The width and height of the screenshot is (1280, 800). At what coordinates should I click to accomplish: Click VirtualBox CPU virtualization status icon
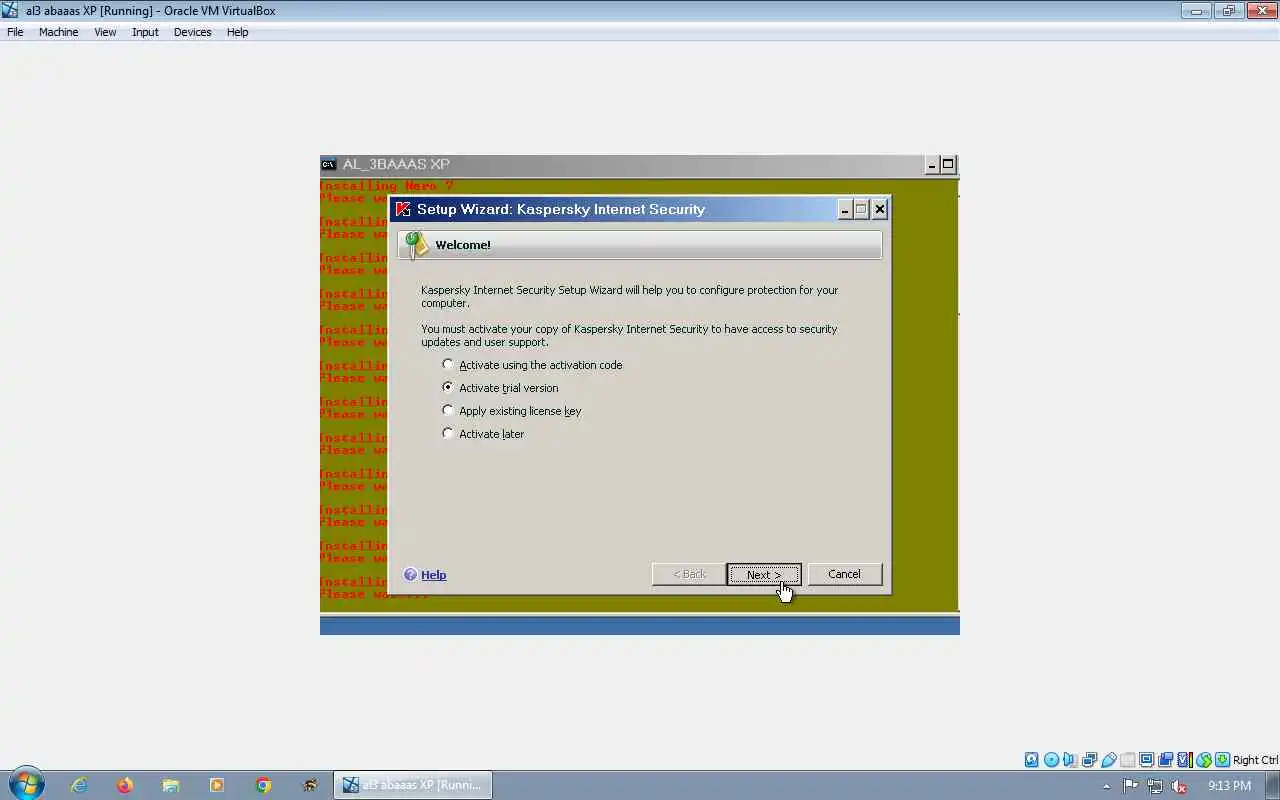click(x=1185, y=760)
